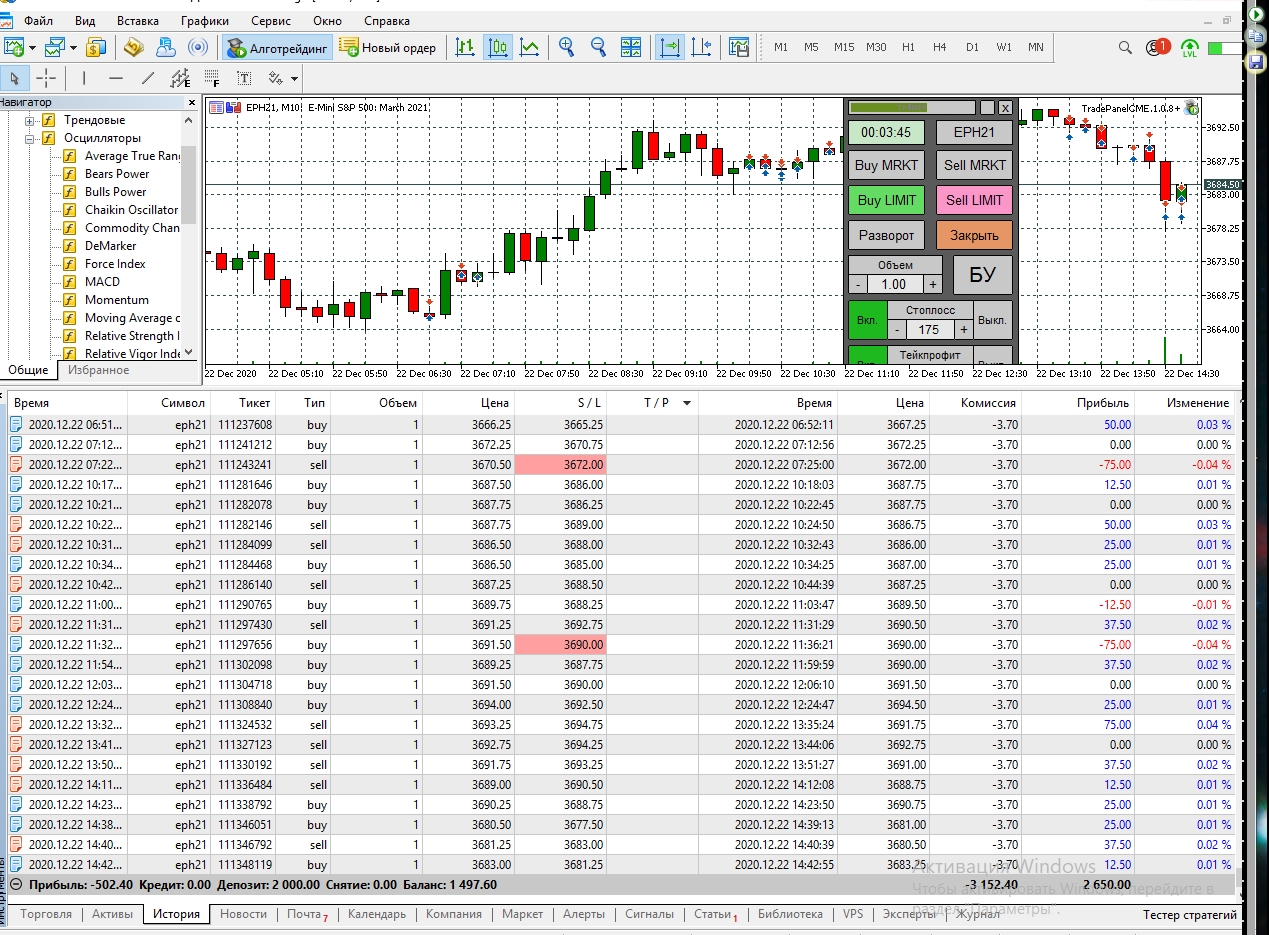This screenshot has width=1269, height=935.
Task: Open the Графики menu
Action: tap(205, 20)
